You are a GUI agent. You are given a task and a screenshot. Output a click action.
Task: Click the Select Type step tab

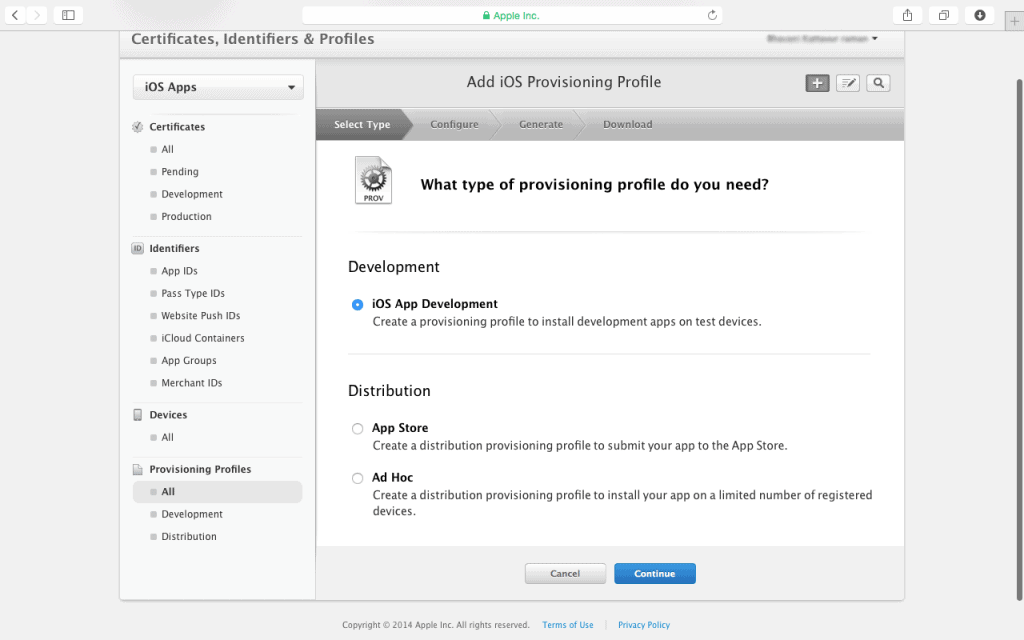point(362,124)
